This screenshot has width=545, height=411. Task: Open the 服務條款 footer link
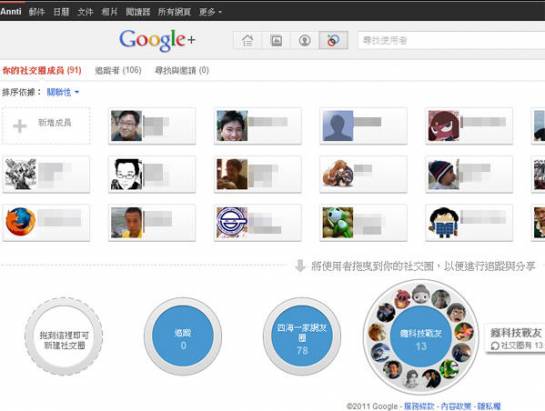pos(419,406)
